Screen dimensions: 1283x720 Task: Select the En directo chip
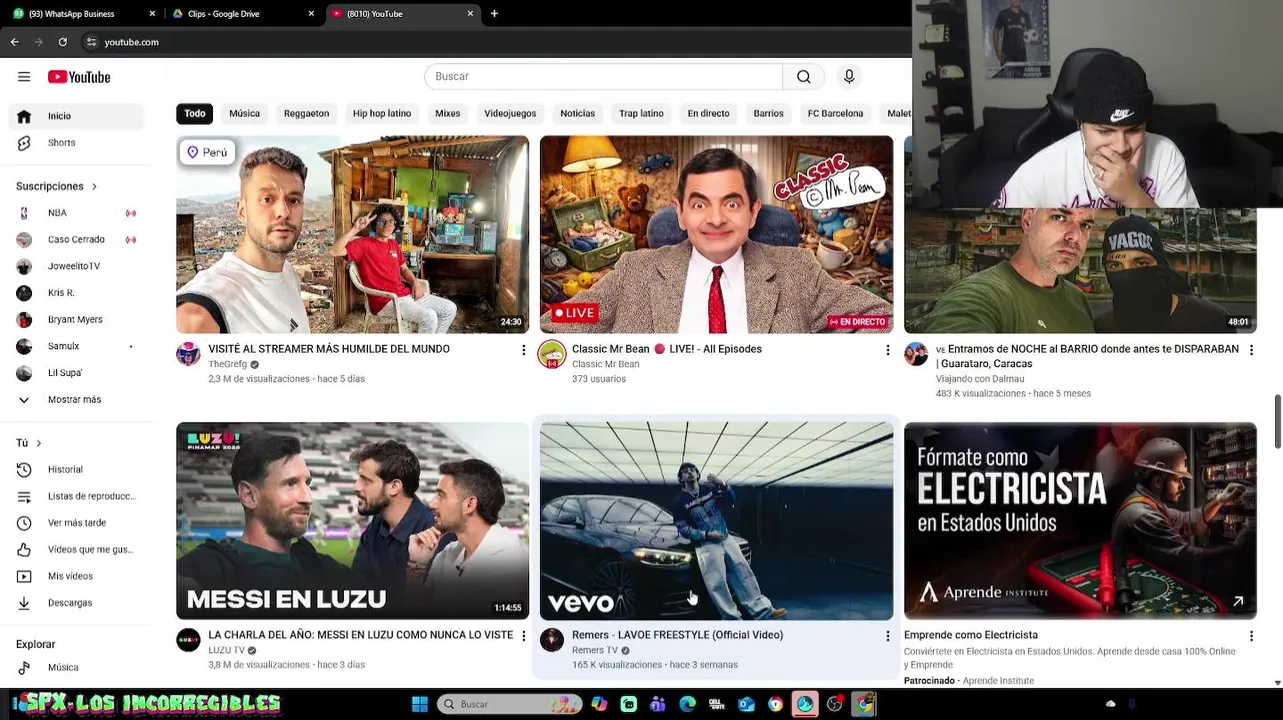click(708, 113)
